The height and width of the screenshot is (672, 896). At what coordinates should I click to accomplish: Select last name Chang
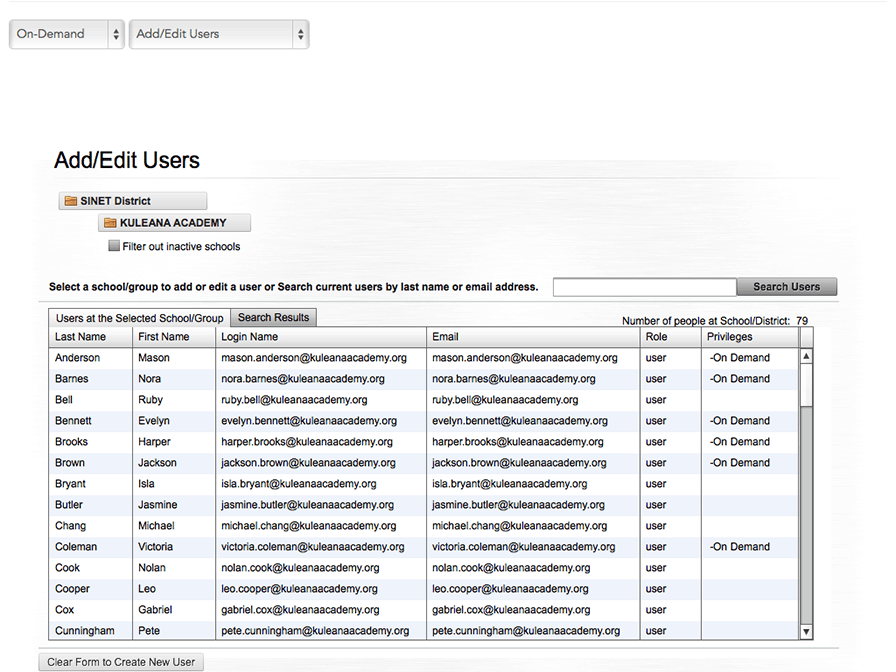70,526
